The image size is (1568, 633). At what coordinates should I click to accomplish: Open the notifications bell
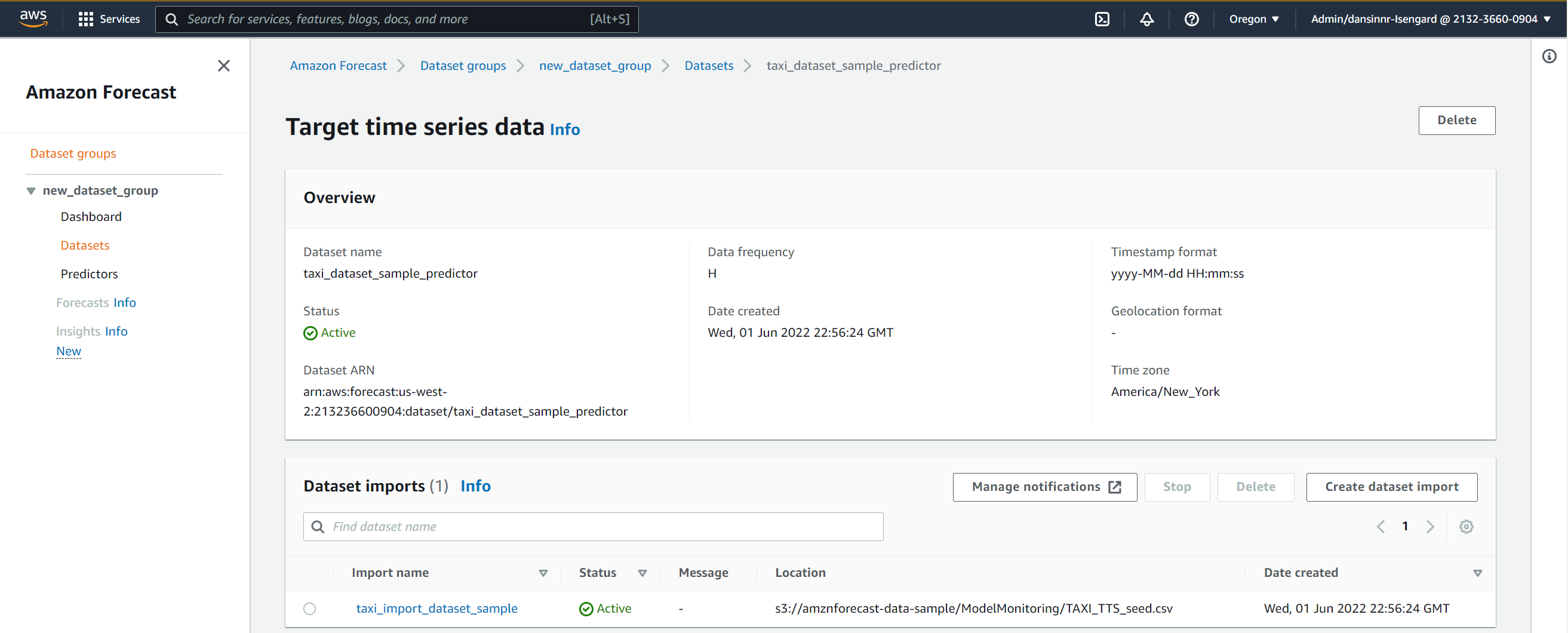[1147, 19]
